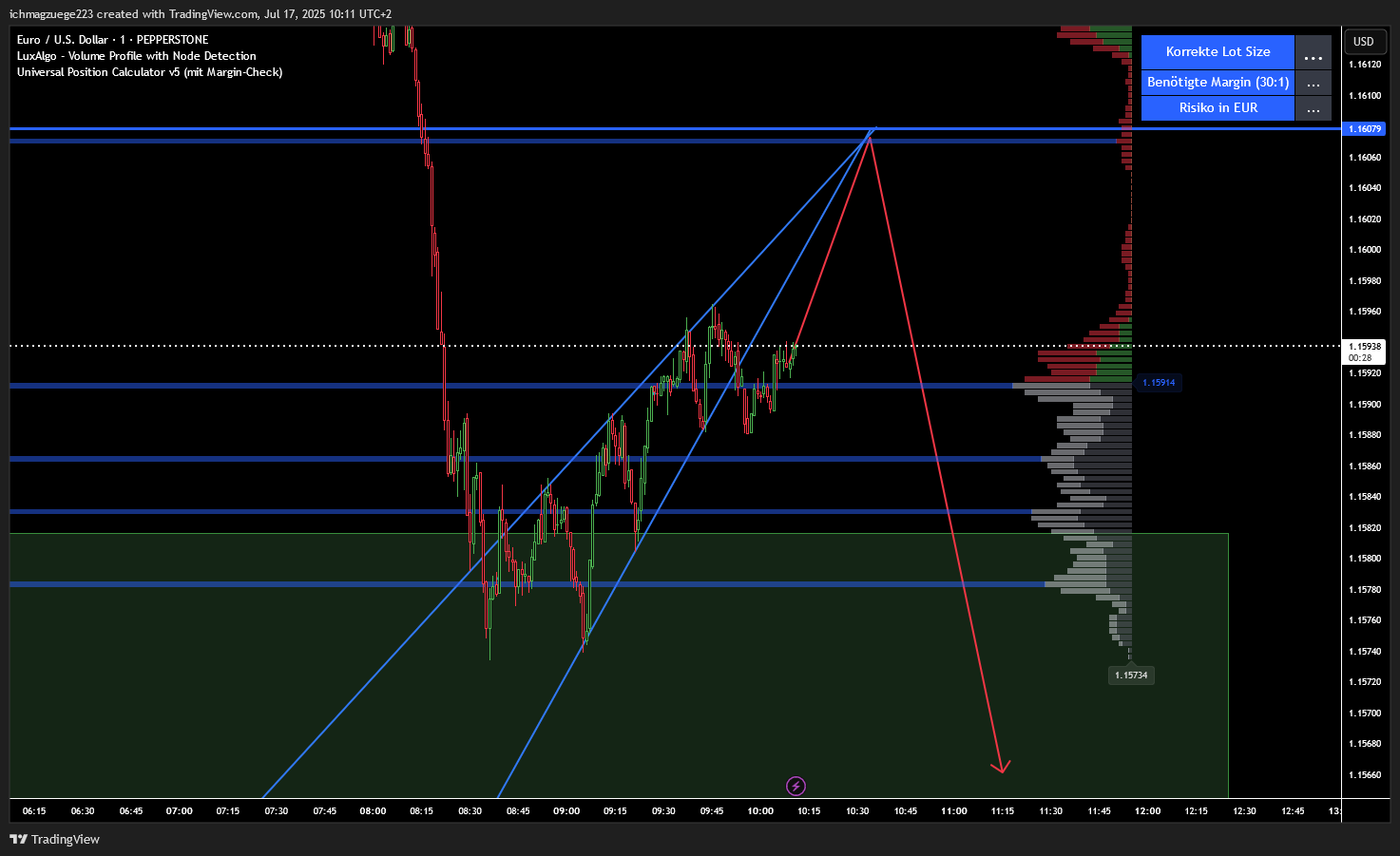
Task: Click the 12:00 time axis label
Action: tap(1147, 811)
